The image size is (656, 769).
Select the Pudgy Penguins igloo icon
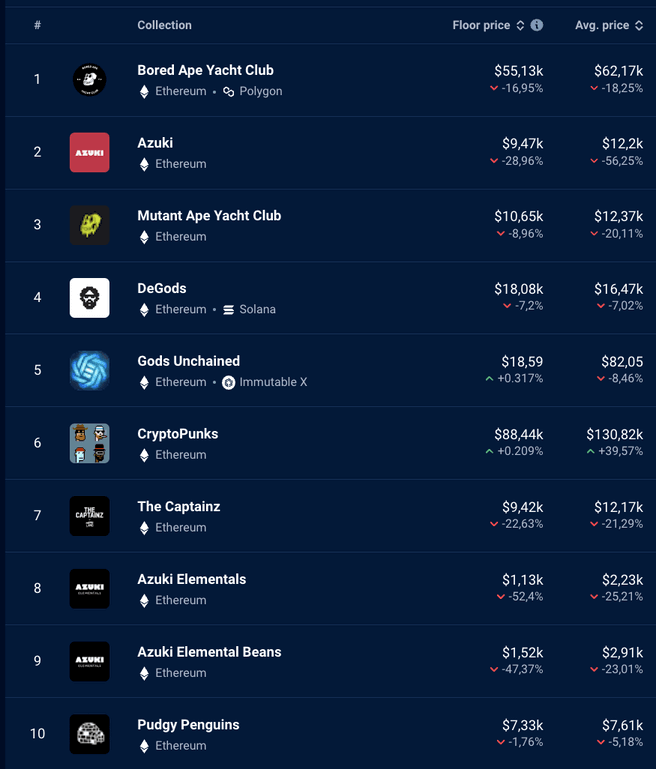tap(89, 734)
